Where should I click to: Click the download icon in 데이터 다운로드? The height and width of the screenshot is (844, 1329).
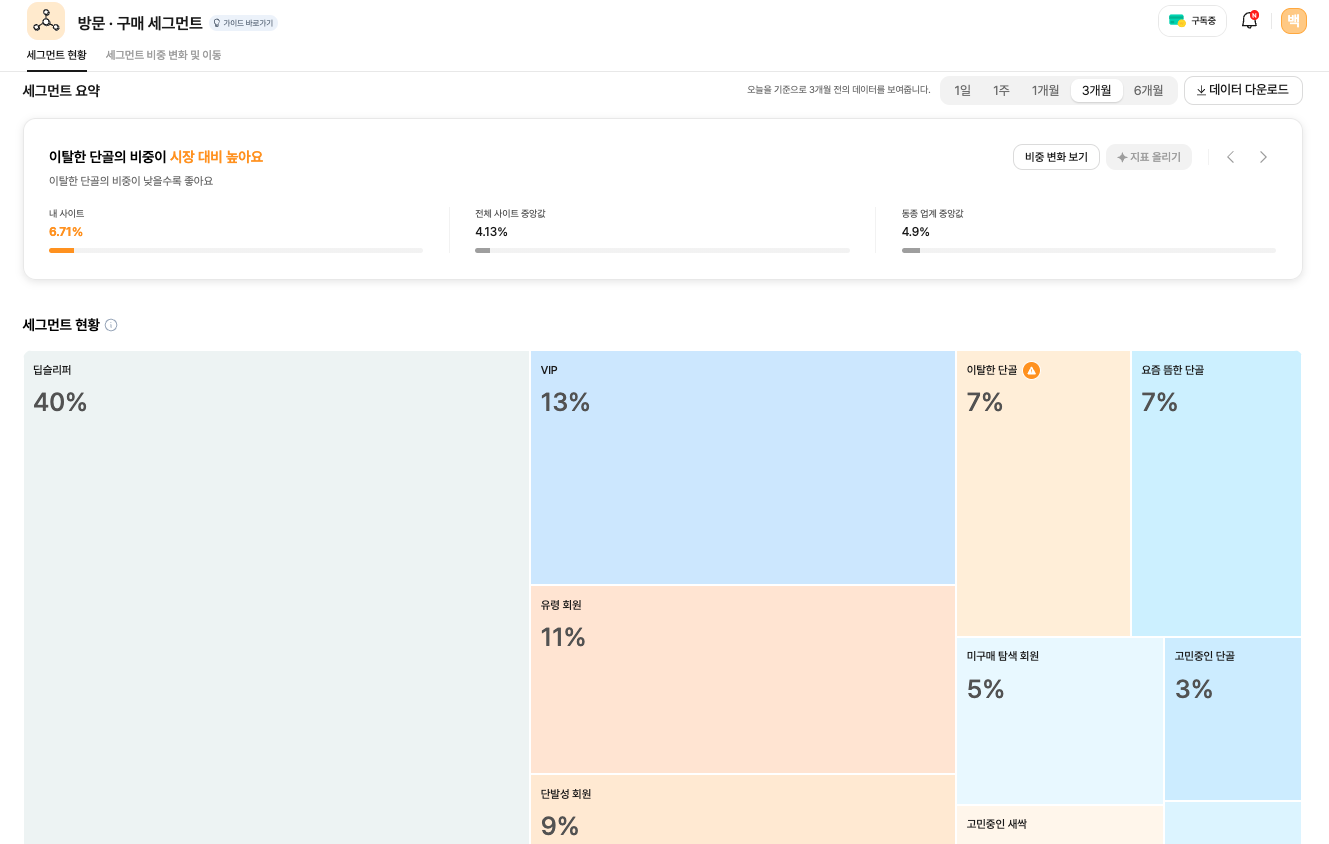1201,90
